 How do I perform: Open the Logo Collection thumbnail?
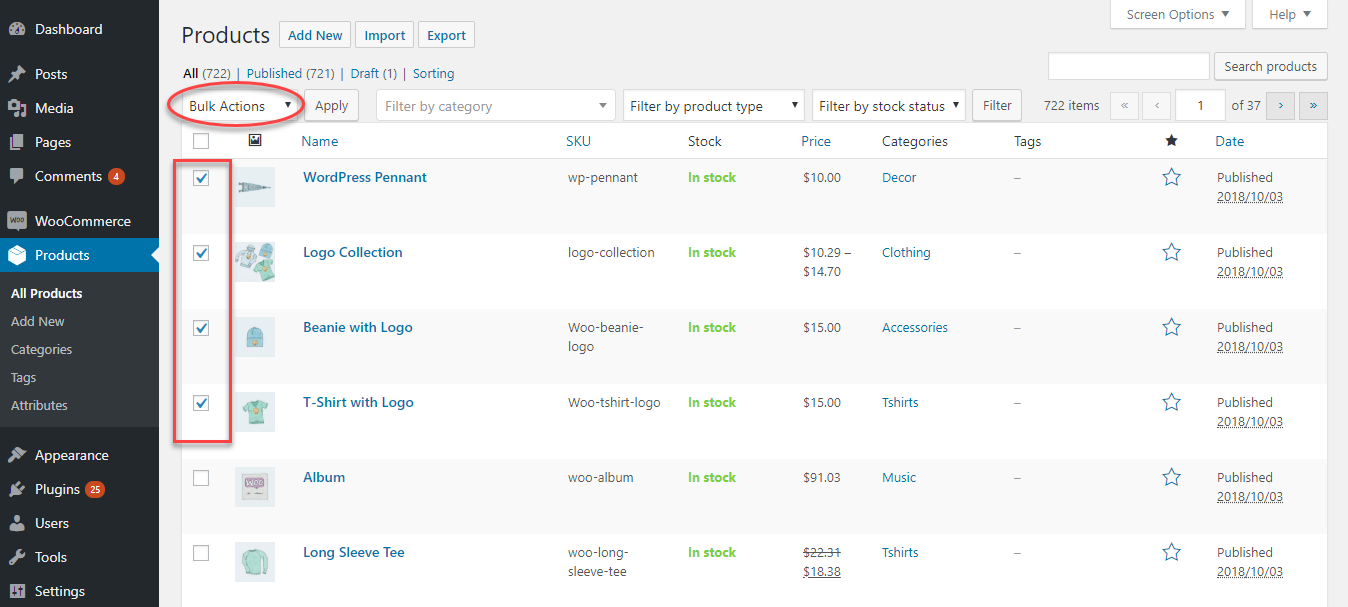click(x=255, y=262)
